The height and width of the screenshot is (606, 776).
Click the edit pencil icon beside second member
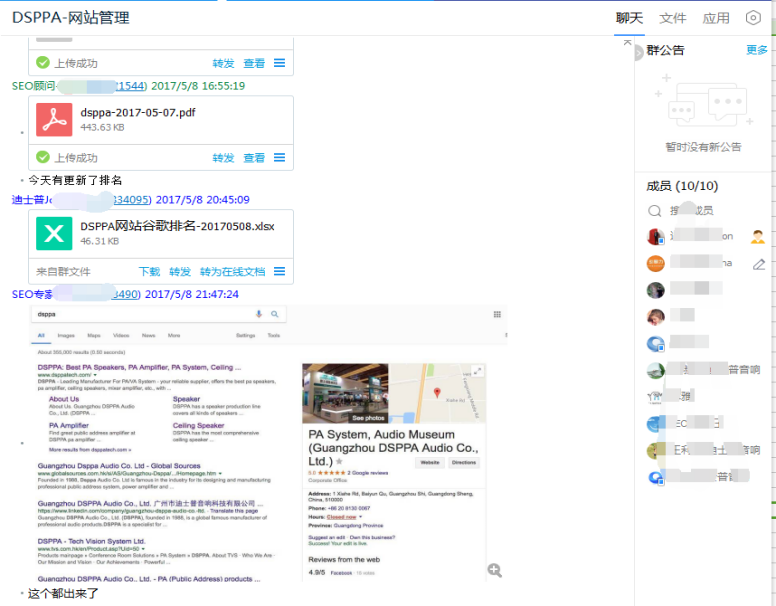[759, 264]
